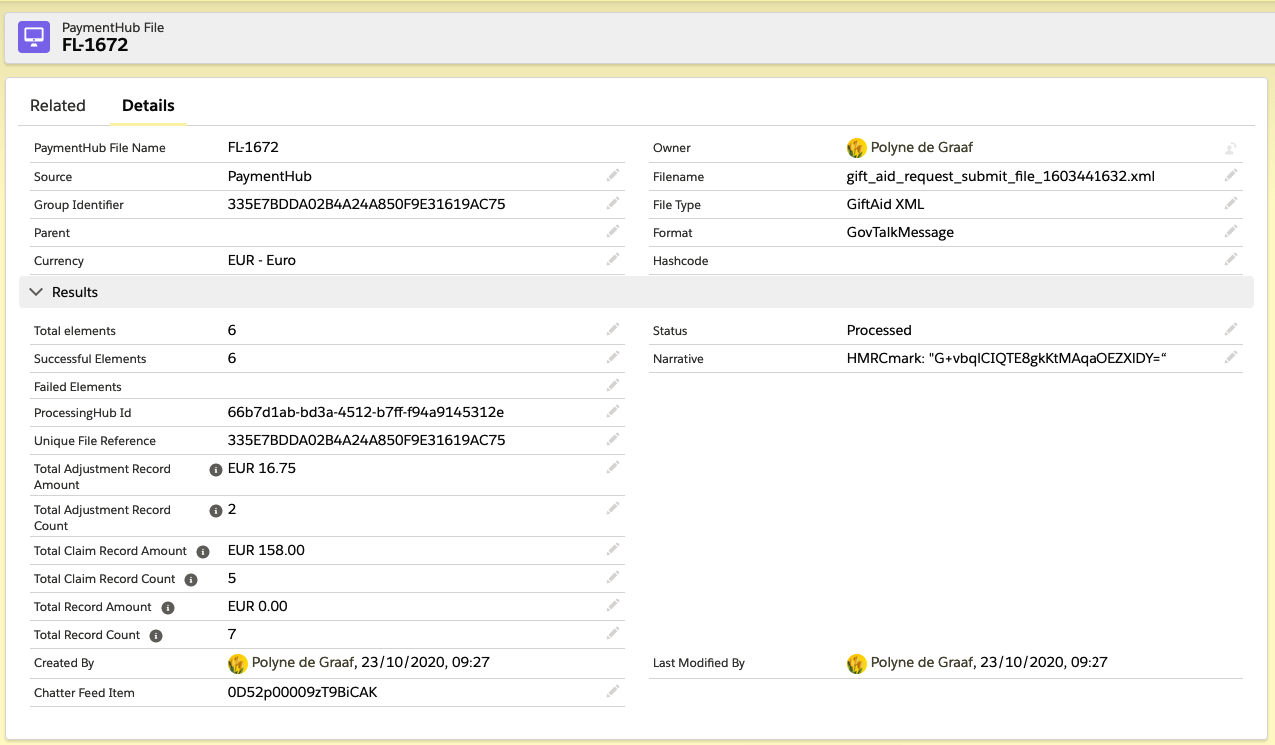Edit the Currency field pencil icon

pos(613,259)
